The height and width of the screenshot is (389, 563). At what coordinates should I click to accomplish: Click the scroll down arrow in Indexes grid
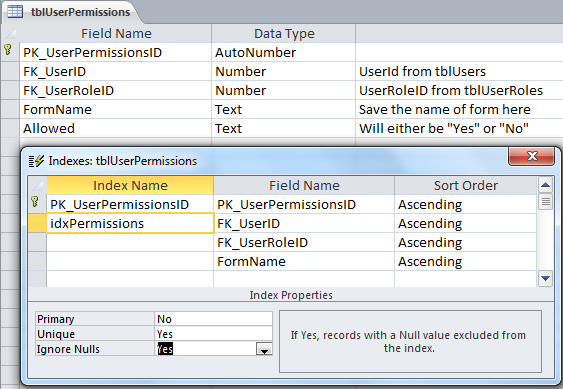(x=545, y=278)
